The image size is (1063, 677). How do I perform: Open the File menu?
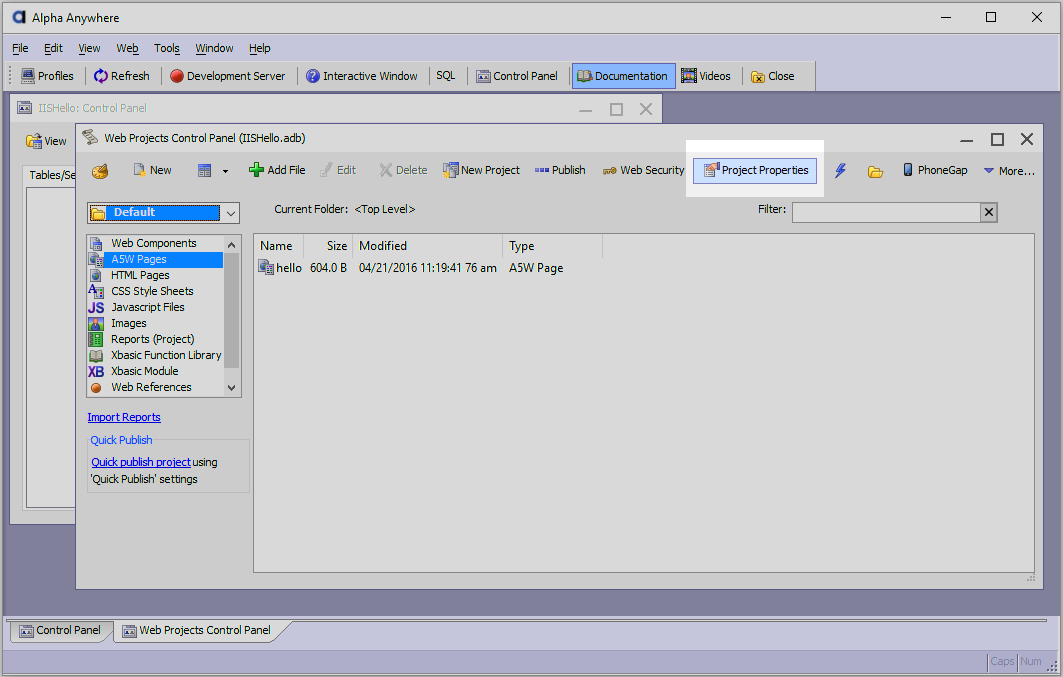[20, 48]
